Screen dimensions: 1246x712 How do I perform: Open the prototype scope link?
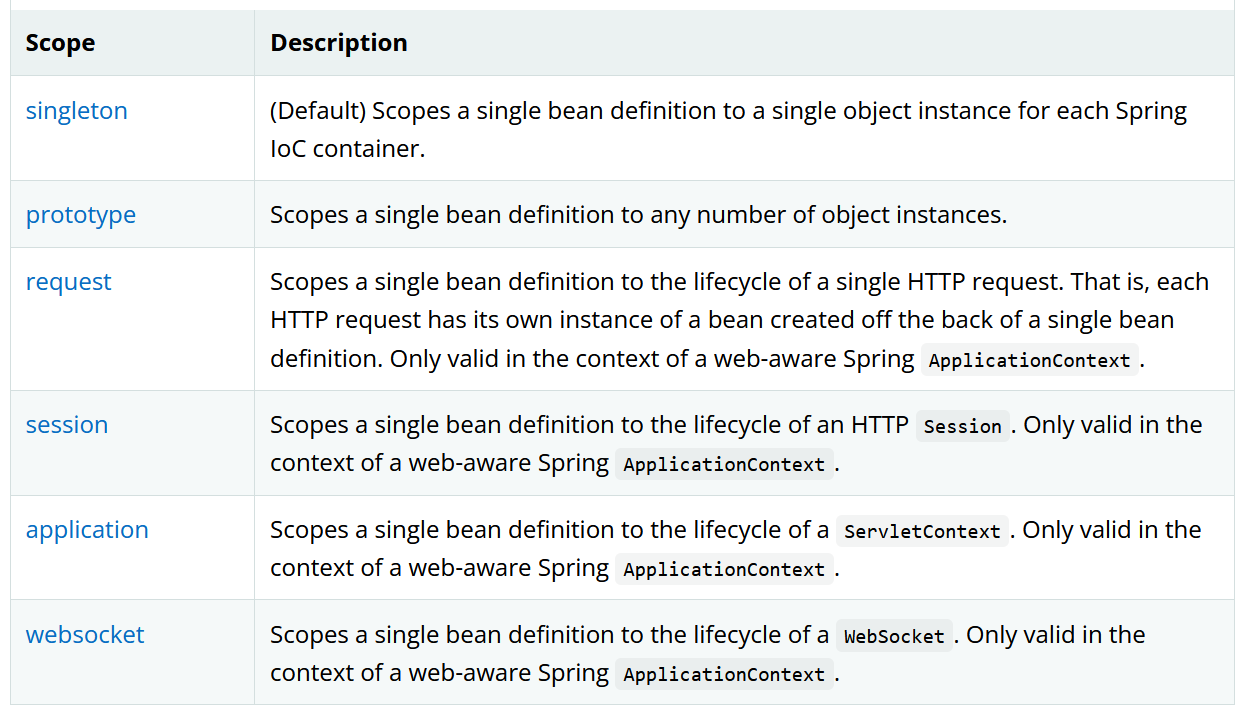(81, 215)
